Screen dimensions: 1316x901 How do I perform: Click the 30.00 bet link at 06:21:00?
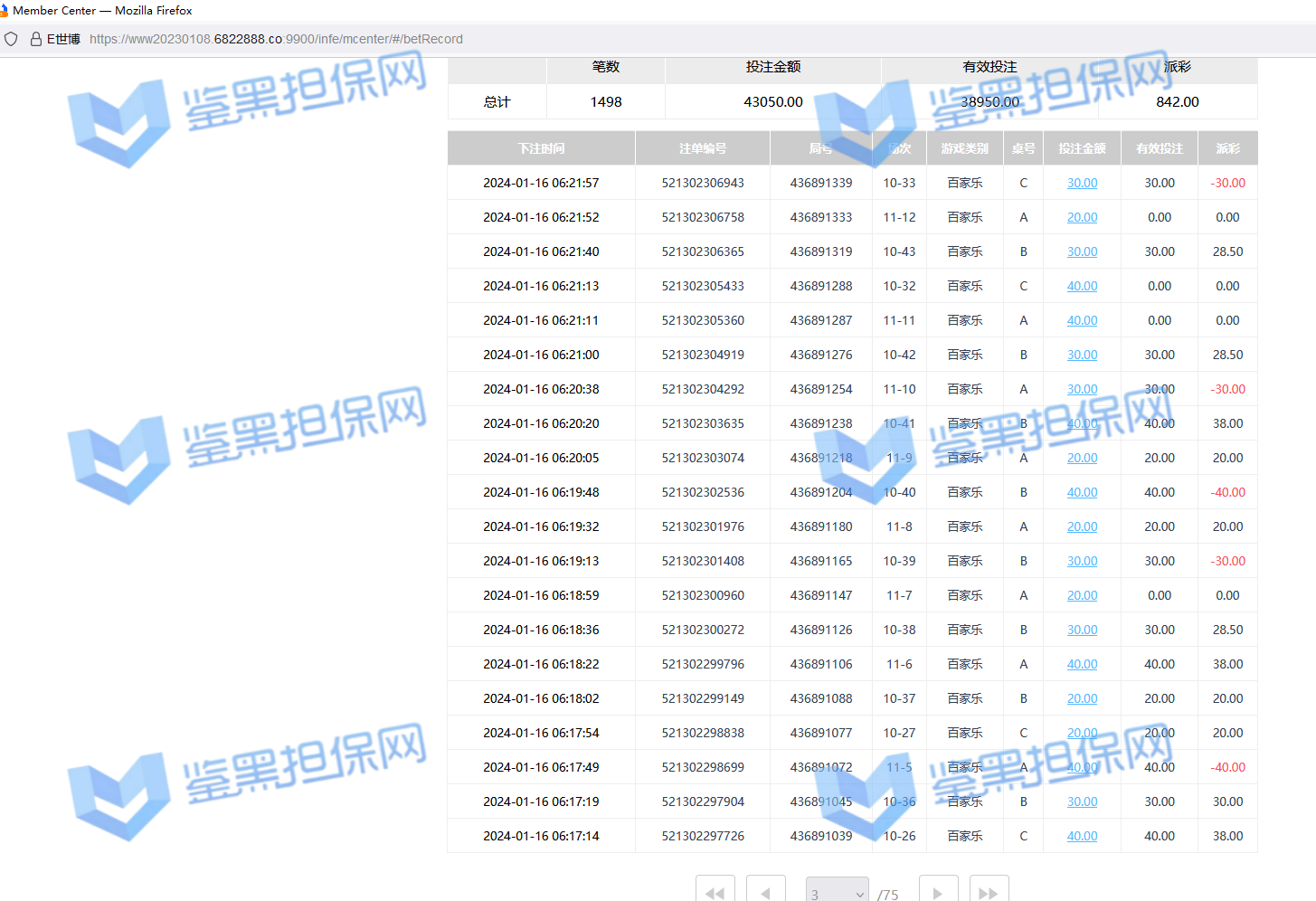(1082, 355)
